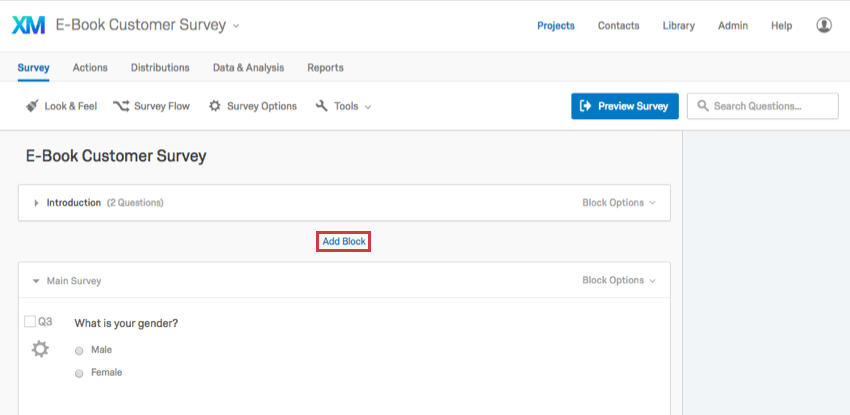The image size is (850, 415).
Task: Go to Projects in top navigation
Action: coord(556,25)
